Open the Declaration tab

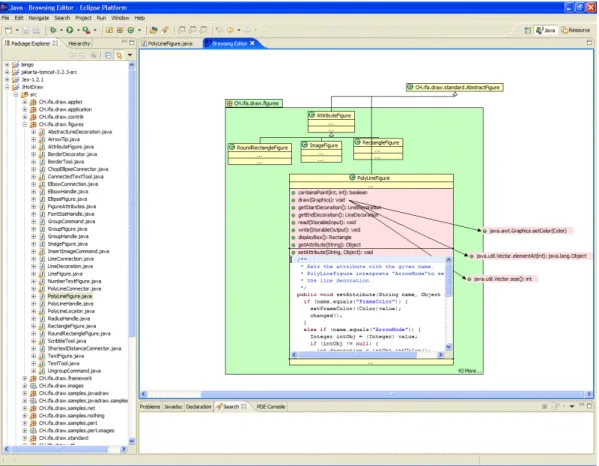pyautogui.click(x=199, y=407)
